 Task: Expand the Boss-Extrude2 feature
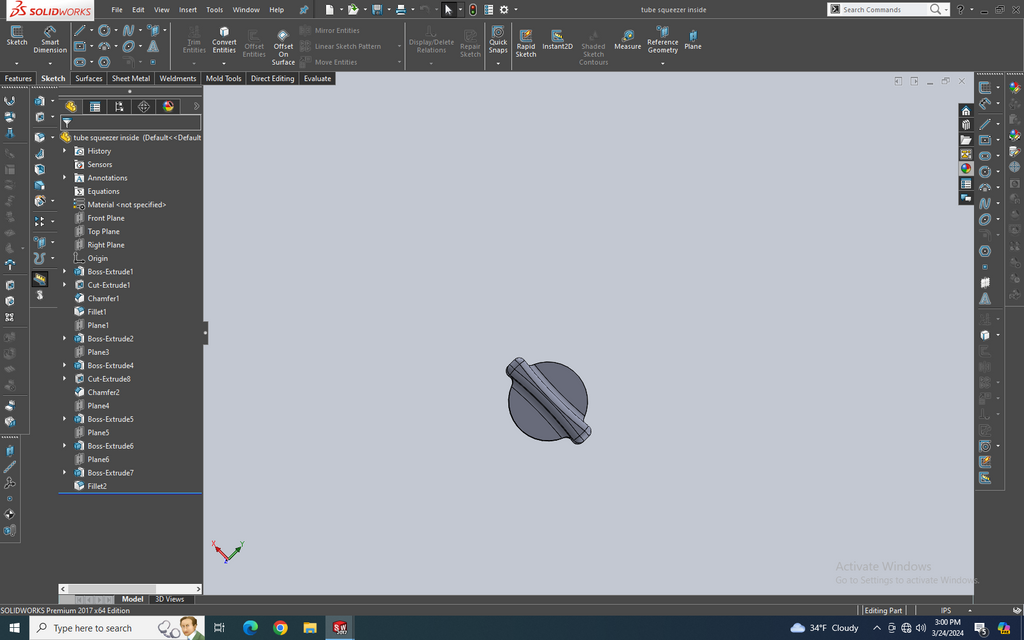(x=65, y=338)
